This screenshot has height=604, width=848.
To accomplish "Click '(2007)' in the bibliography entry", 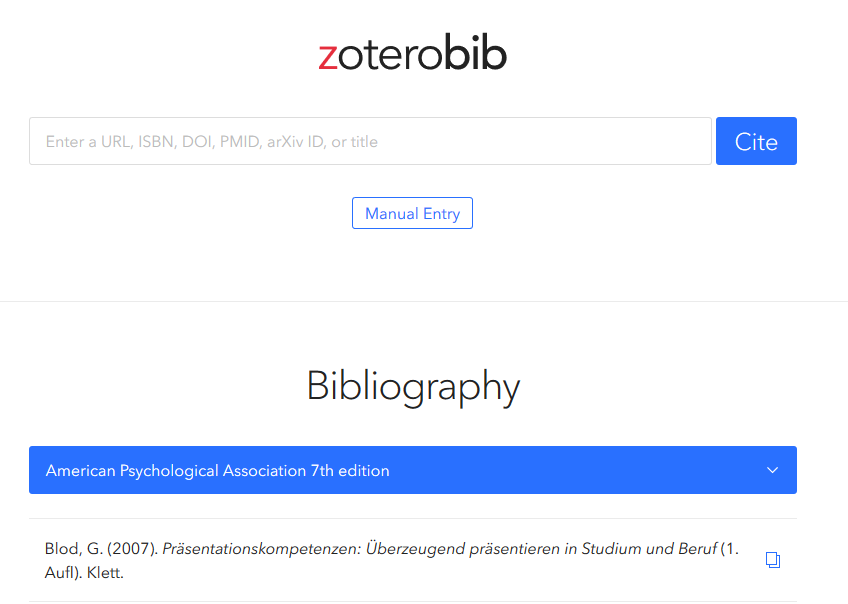I will (x=133, y=549).
